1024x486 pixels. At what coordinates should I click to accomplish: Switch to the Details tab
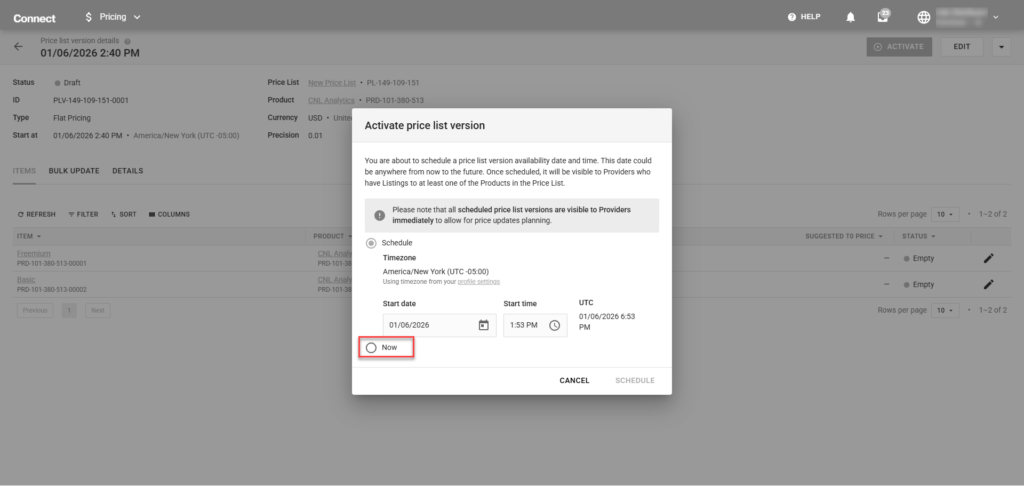point(127,171)
